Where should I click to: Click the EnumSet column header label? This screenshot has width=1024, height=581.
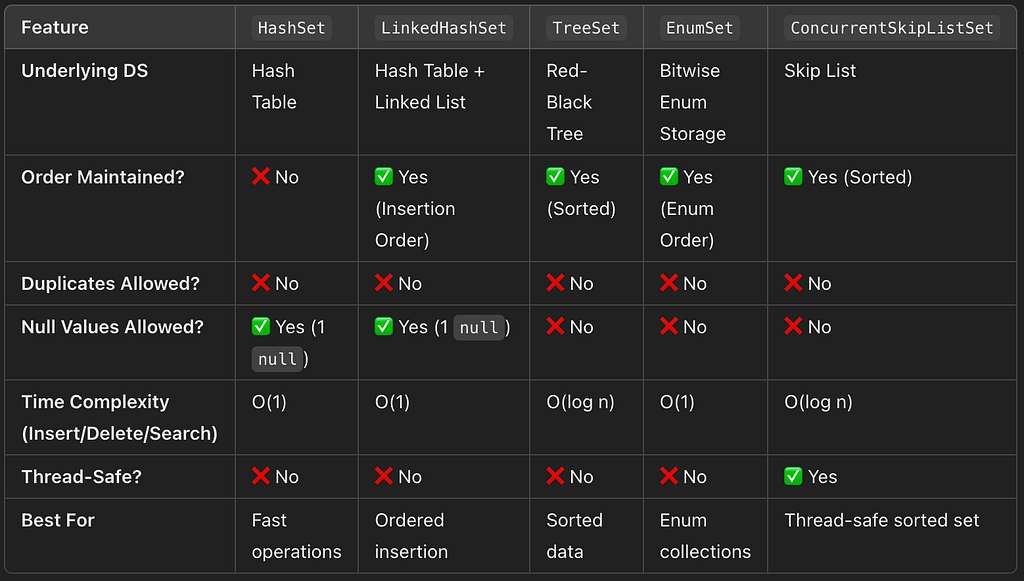[x=699, y=28]
